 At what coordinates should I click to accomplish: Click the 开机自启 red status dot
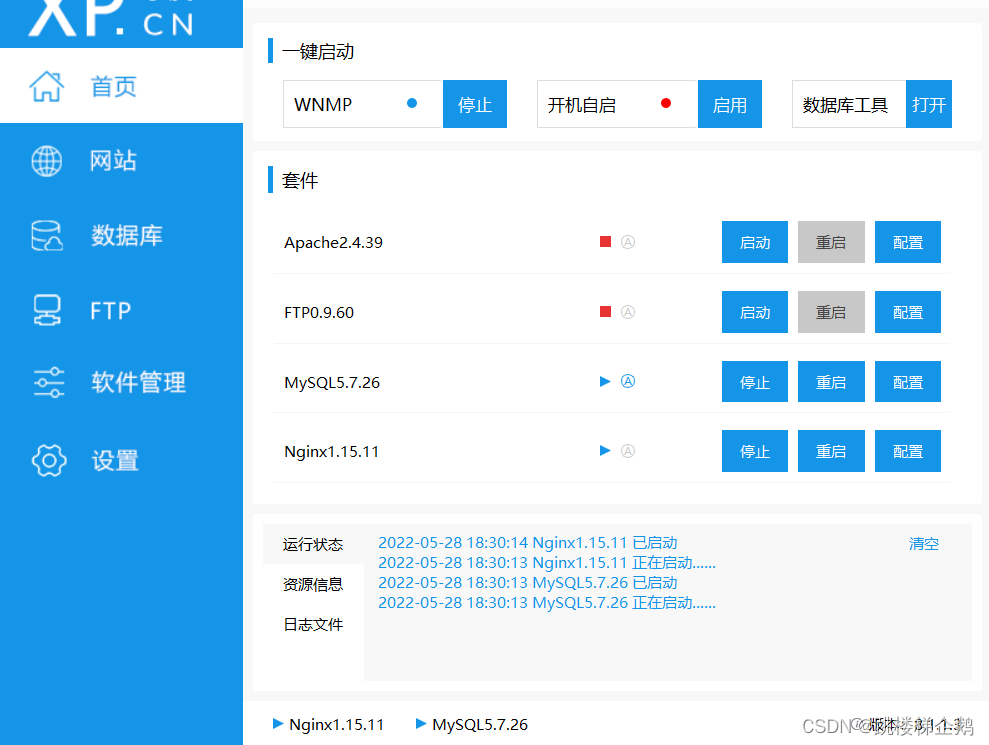(665, 103)
